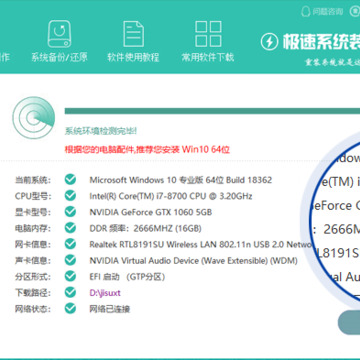Screen dimensions: 360x360
Task: Click the lightning bolt logo icon
Action: pyautogui.click(x=269, y=41)
